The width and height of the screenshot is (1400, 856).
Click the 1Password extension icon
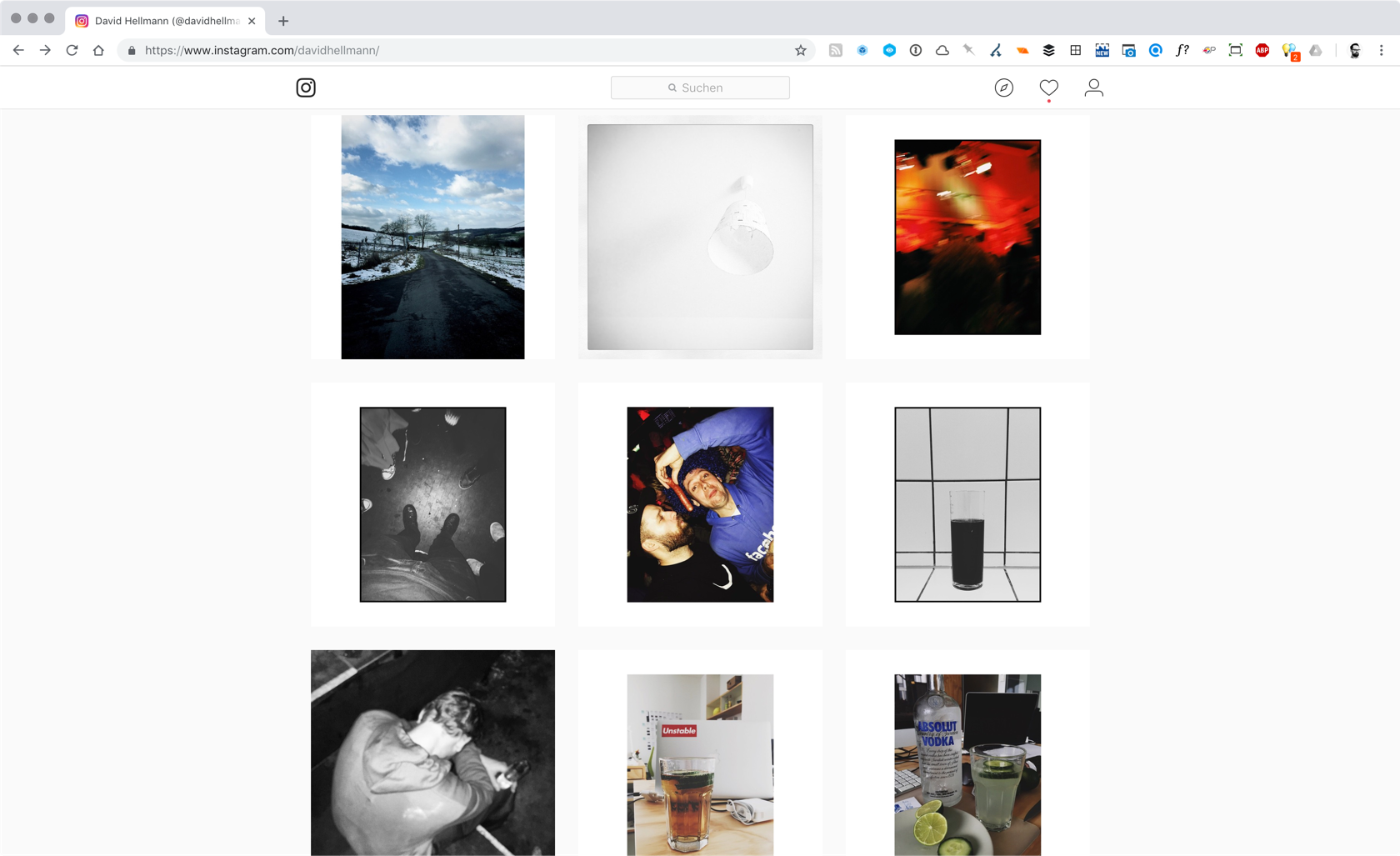(x=916, y=50)
